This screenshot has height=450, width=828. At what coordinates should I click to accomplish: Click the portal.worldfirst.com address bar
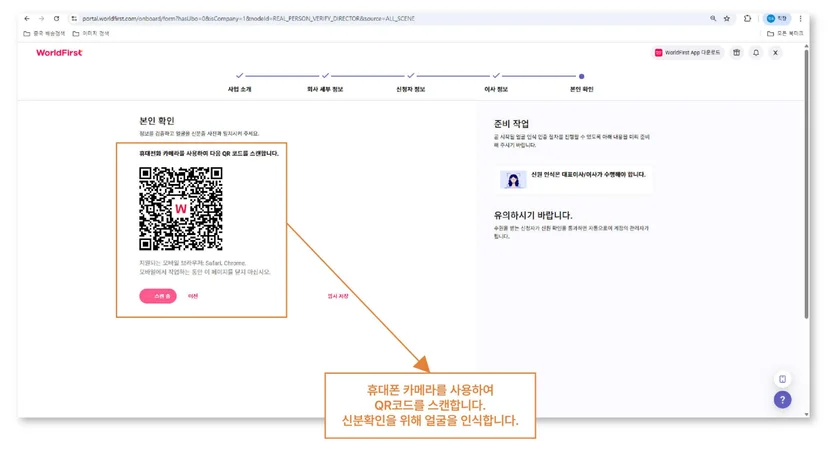coord(391,18)
